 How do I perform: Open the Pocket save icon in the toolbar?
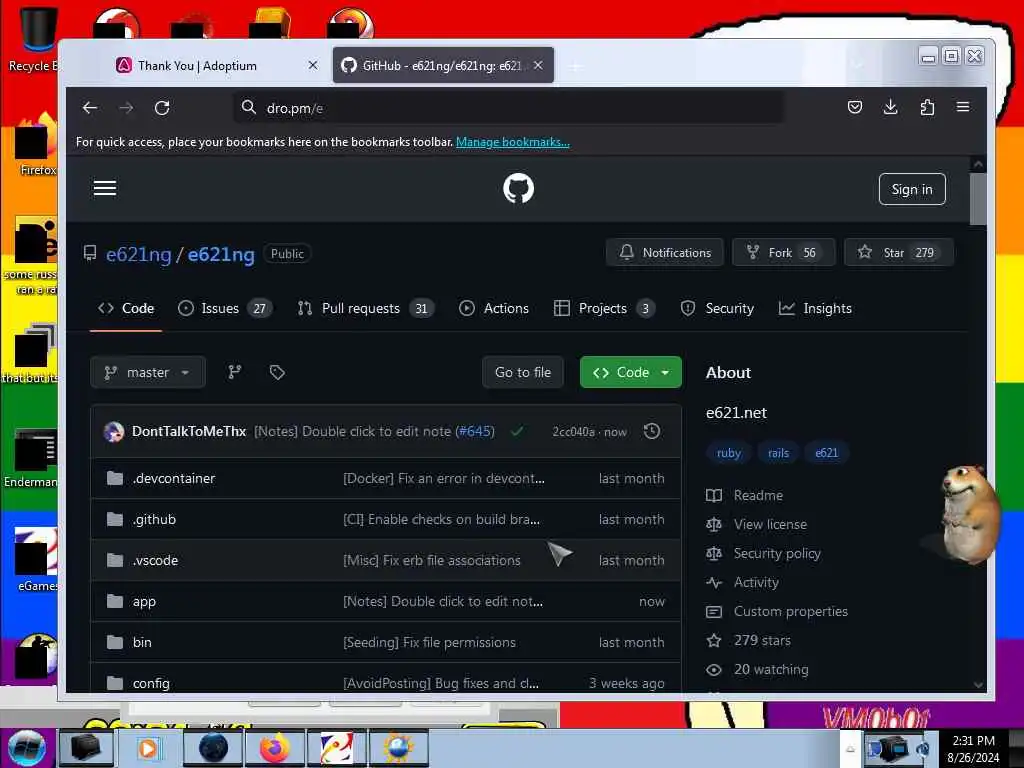click(854, 107)
